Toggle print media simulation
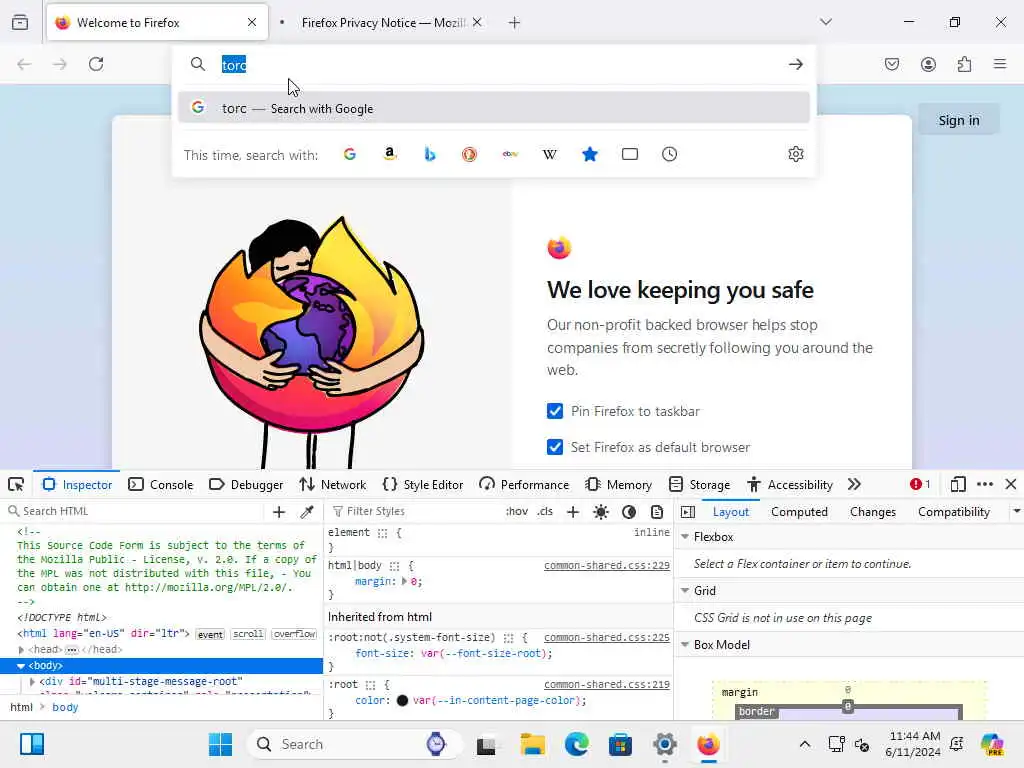Viewport: 1024px width, 768px height. click(x=657, y=511)
